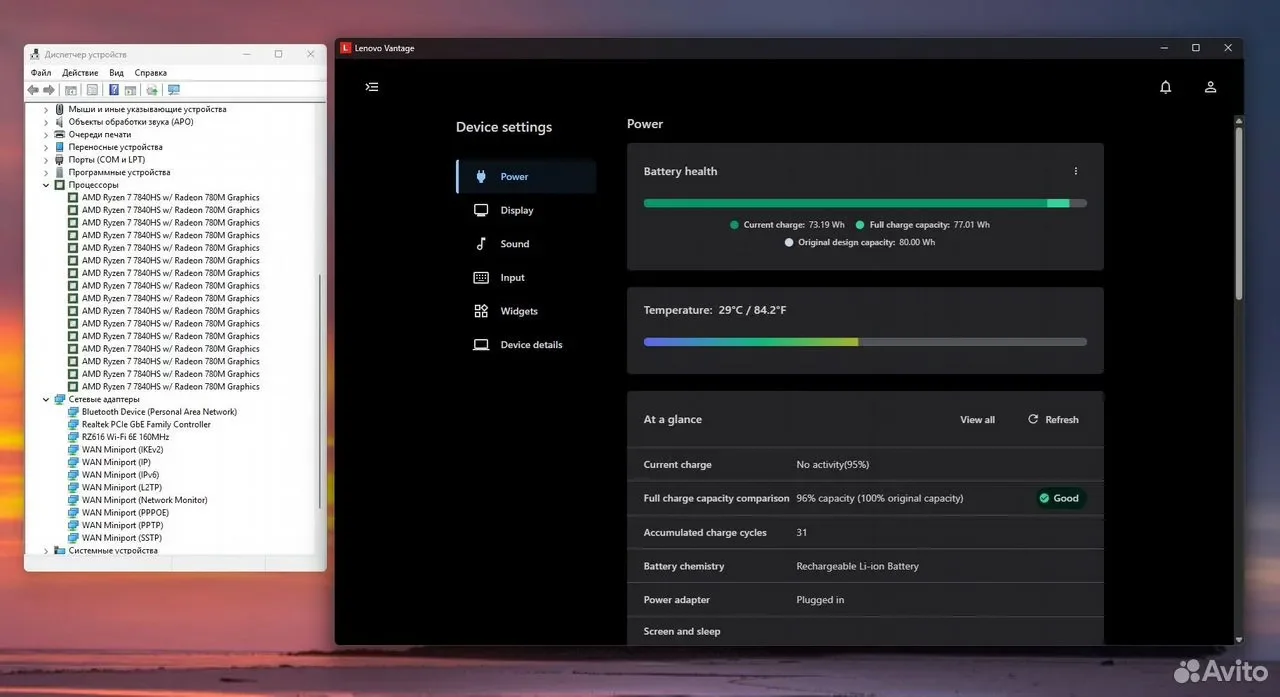This screenshot has width=1280, height=697.
Task: Expand the Порты (COM и LPT) node
Action: (x=46, y=160)
